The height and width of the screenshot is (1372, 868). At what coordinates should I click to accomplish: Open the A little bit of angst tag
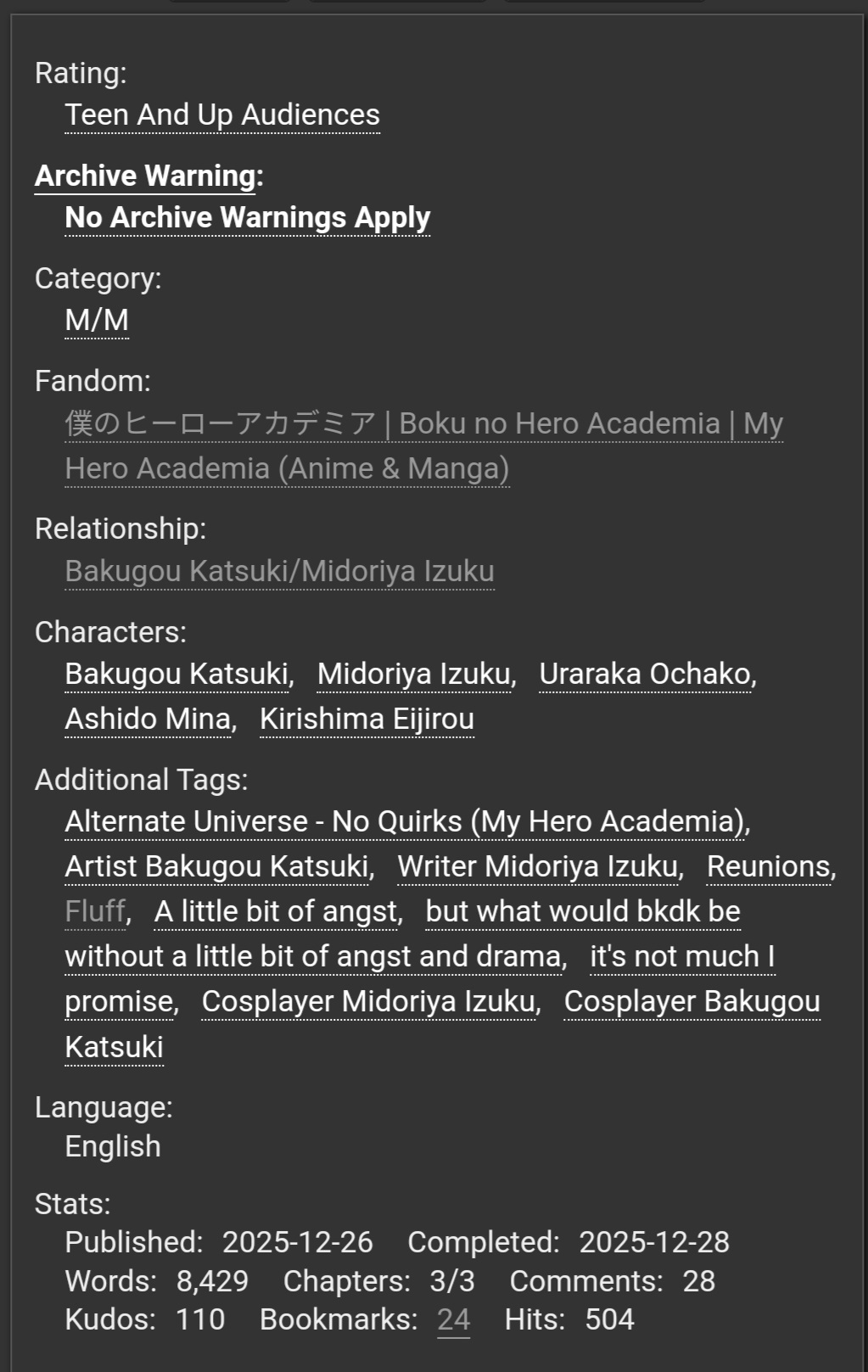[x=277, y=911]
